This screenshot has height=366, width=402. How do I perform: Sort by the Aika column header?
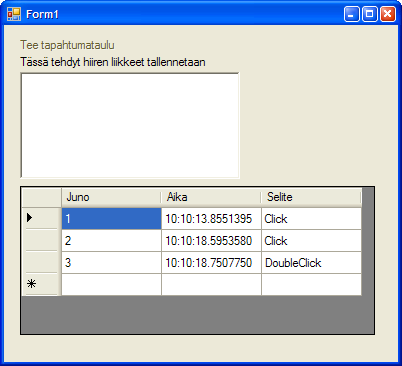(211, 197)
